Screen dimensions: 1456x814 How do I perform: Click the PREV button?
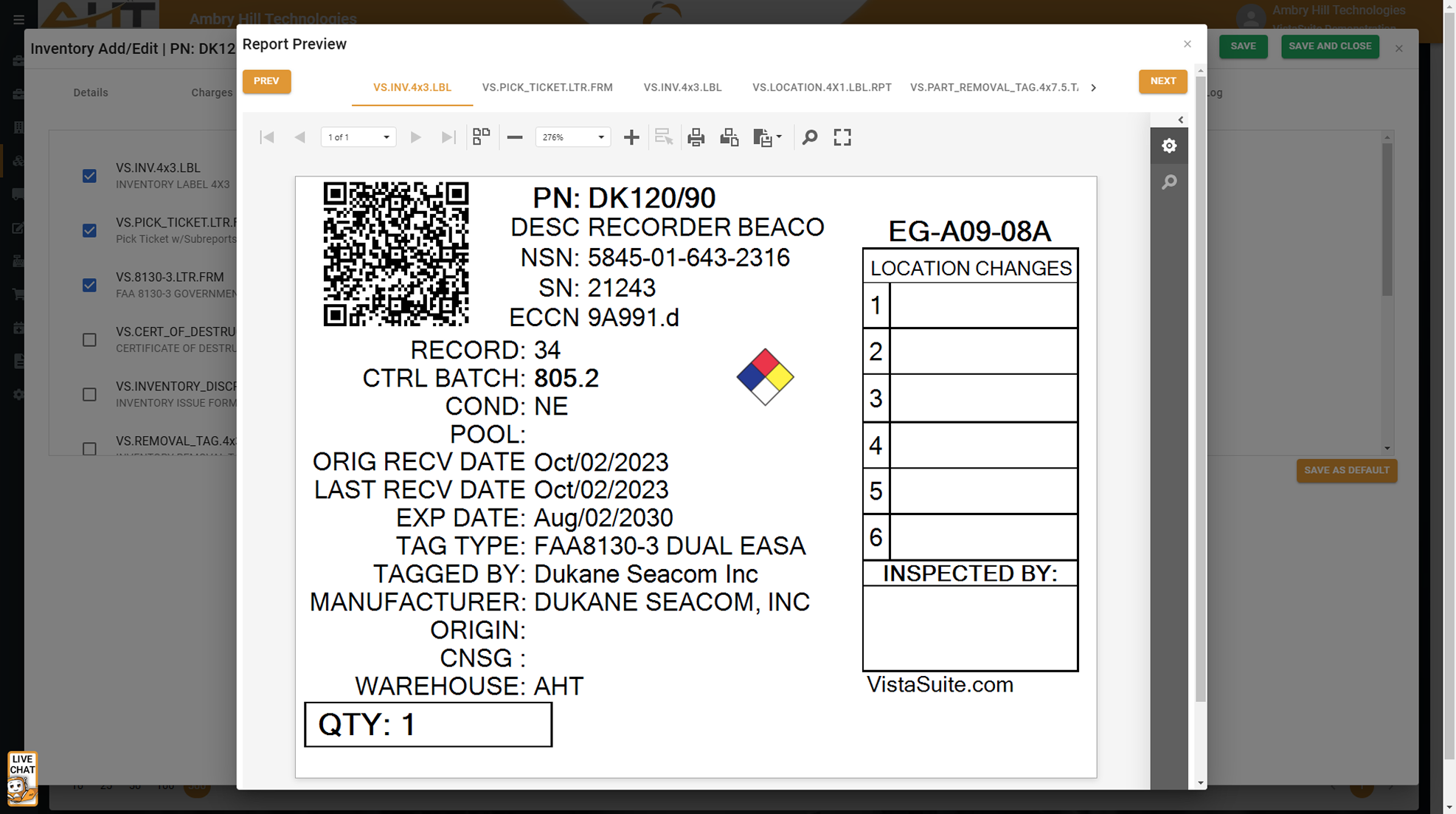pos(266,81)
